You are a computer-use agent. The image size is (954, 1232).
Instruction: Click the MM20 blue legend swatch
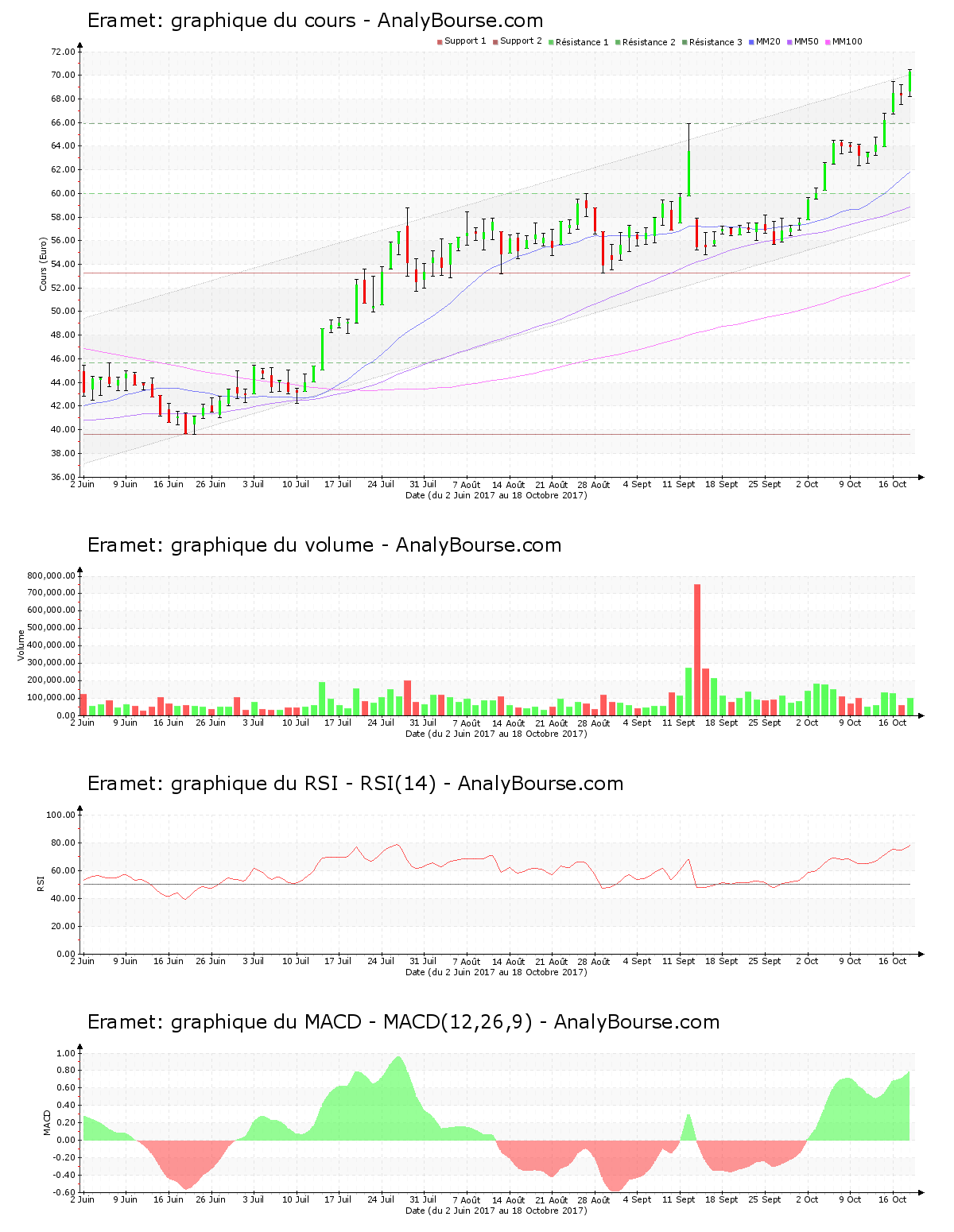click(751, 42)
